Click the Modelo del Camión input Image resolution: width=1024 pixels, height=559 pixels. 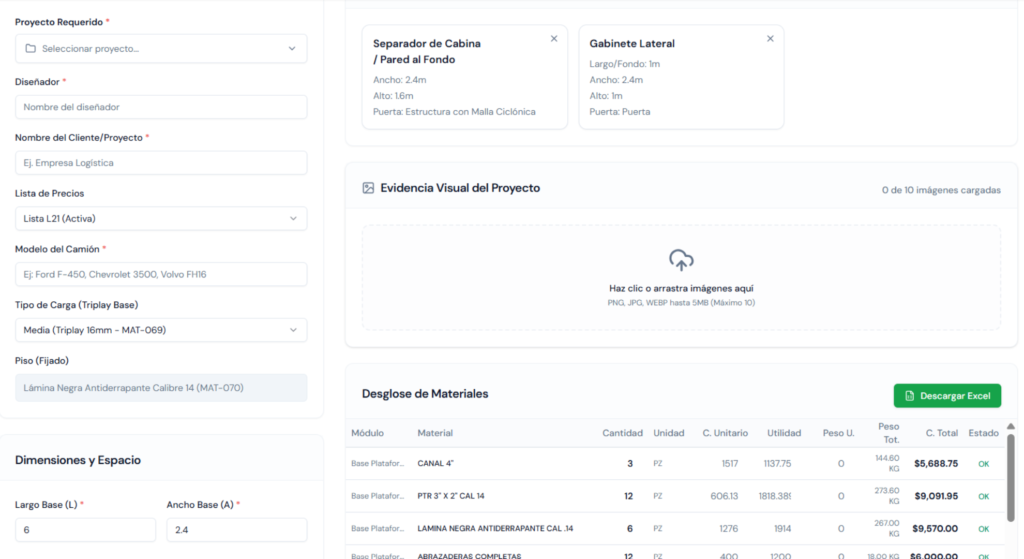tap(161, 274)
